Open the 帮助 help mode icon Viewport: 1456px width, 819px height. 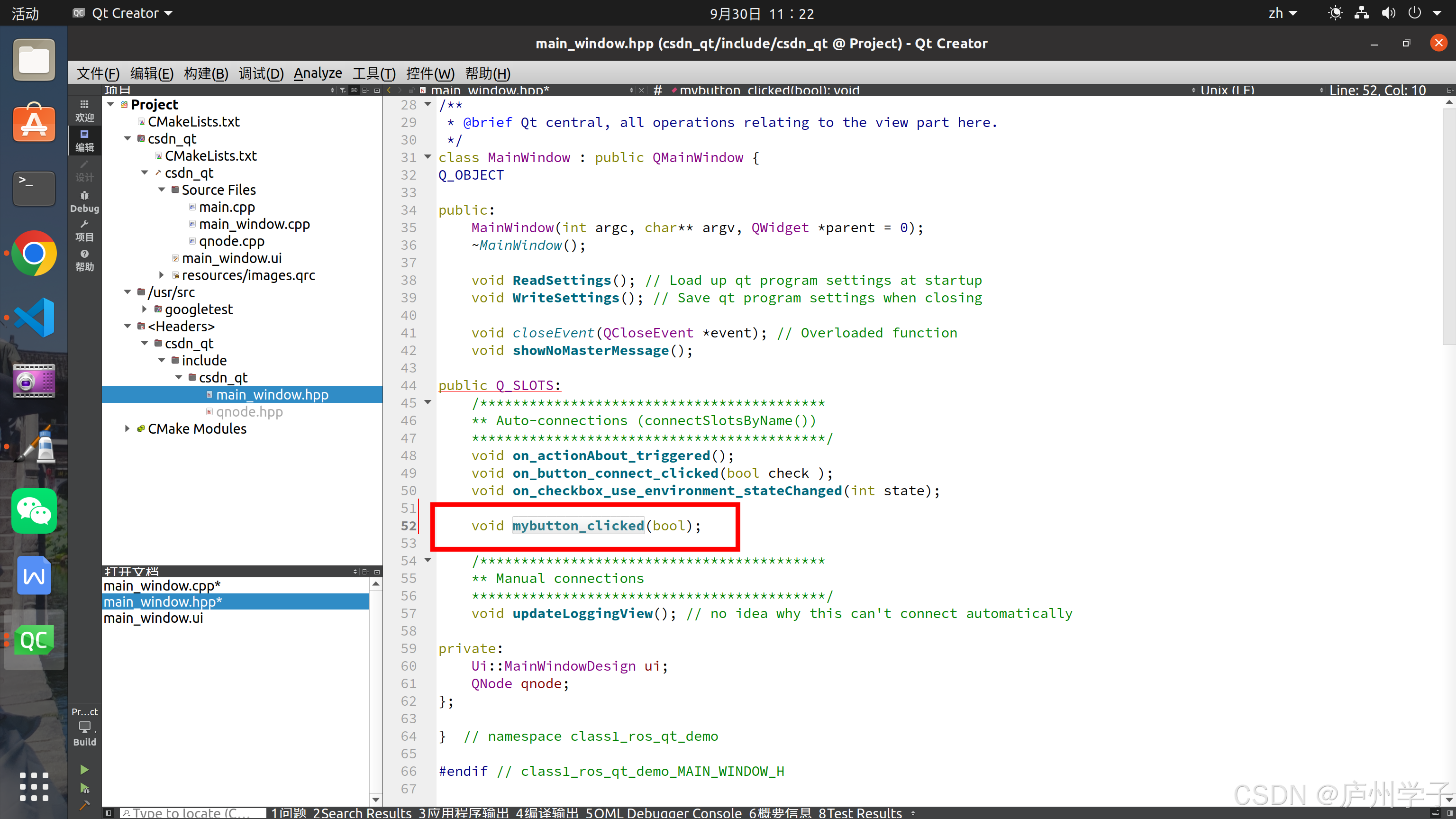click(84, 260)
